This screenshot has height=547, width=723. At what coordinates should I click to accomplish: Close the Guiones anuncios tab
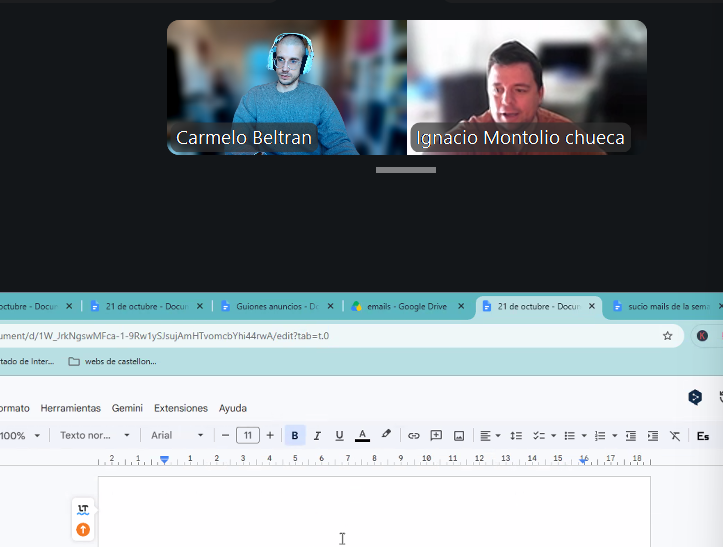pos(330,306)
